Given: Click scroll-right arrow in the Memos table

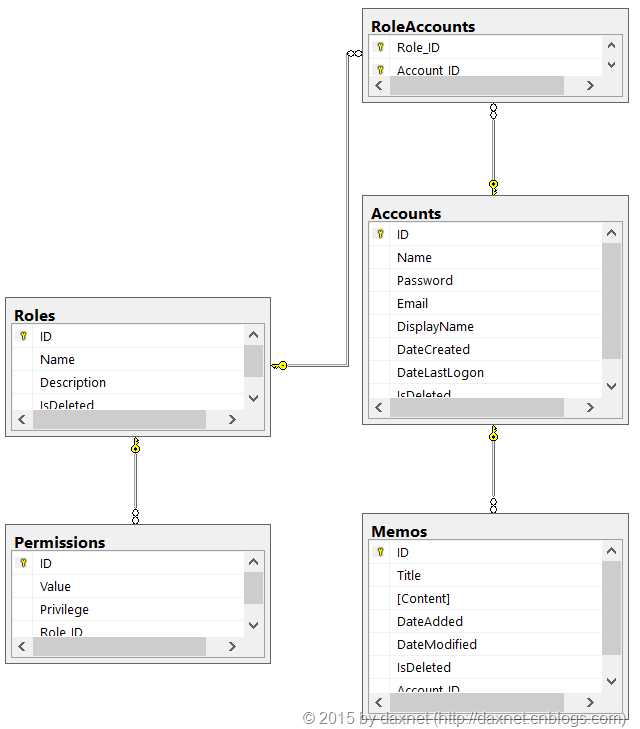Looking at the screenshot, I should (590, 702).
